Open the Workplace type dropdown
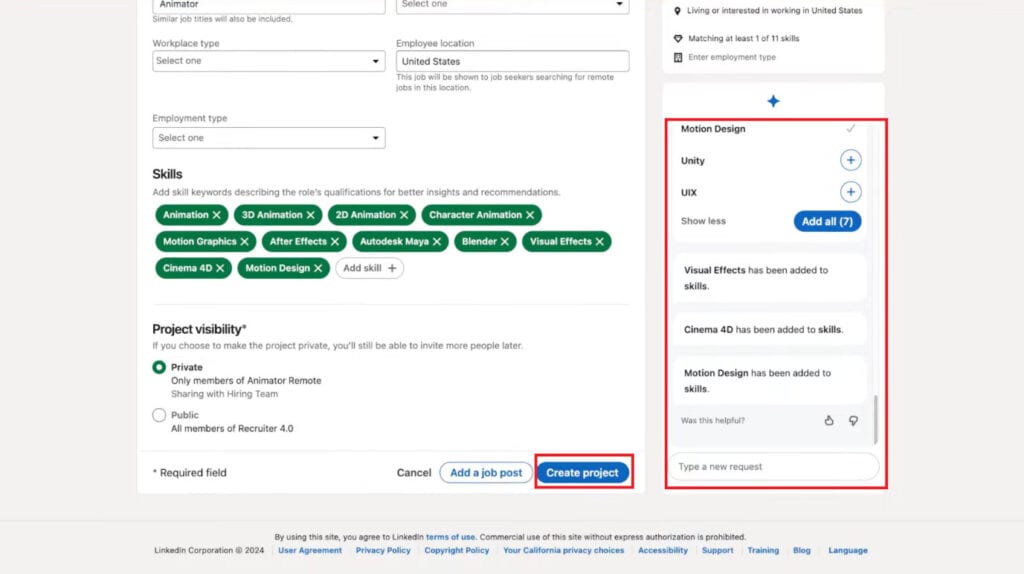1024x574 pixels. (x=268, y=61)
